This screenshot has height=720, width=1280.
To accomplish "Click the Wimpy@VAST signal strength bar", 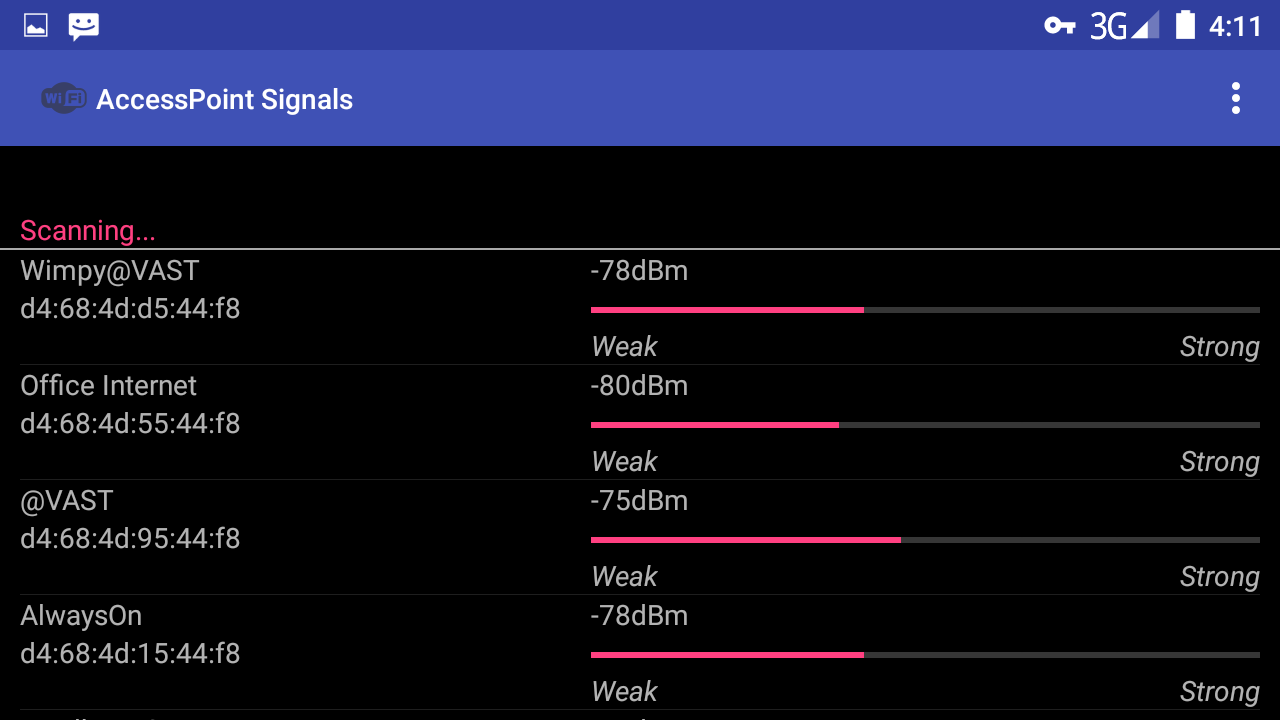I will click(925, 310).
